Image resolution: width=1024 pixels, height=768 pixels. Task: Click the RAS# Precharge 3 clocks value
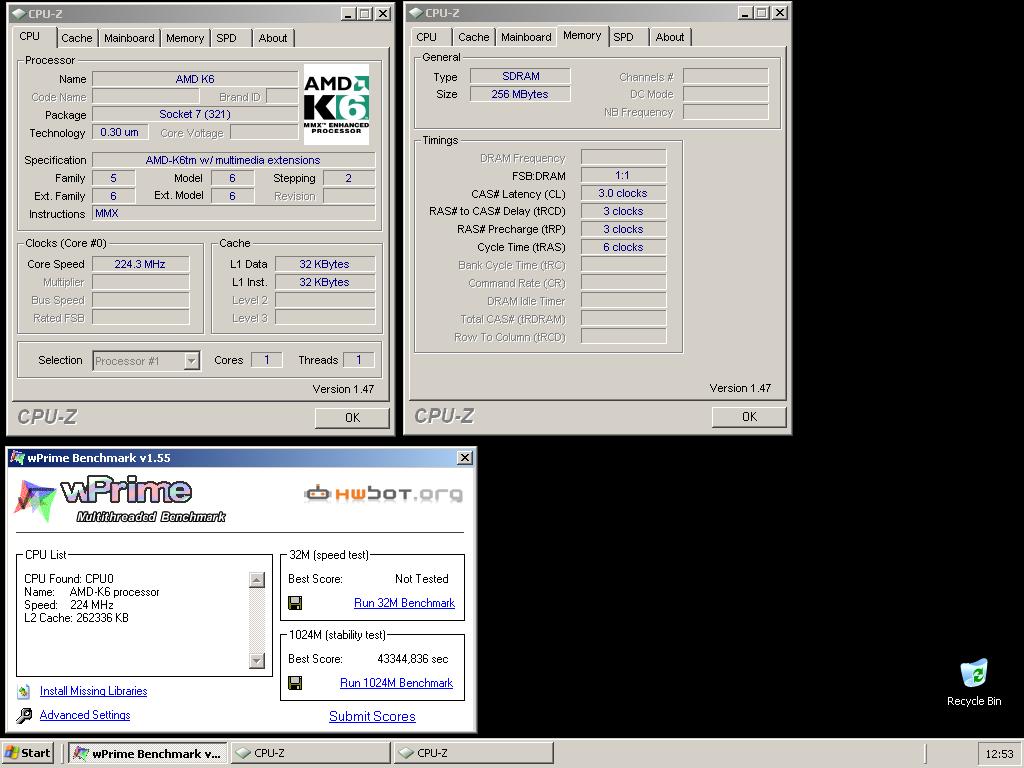pyautogui.click(x=623, y=229)
